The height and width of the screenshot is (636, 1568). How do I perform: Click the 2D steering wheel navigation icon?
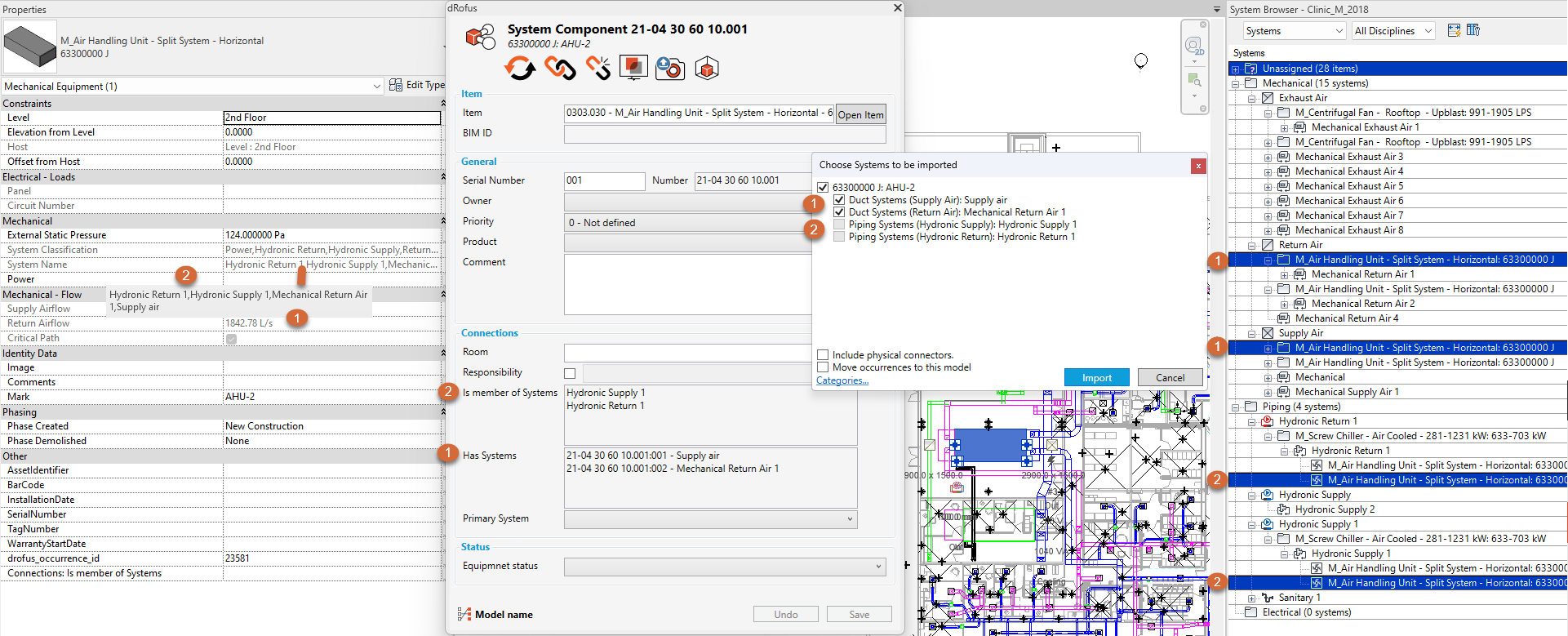(1193, 47)
